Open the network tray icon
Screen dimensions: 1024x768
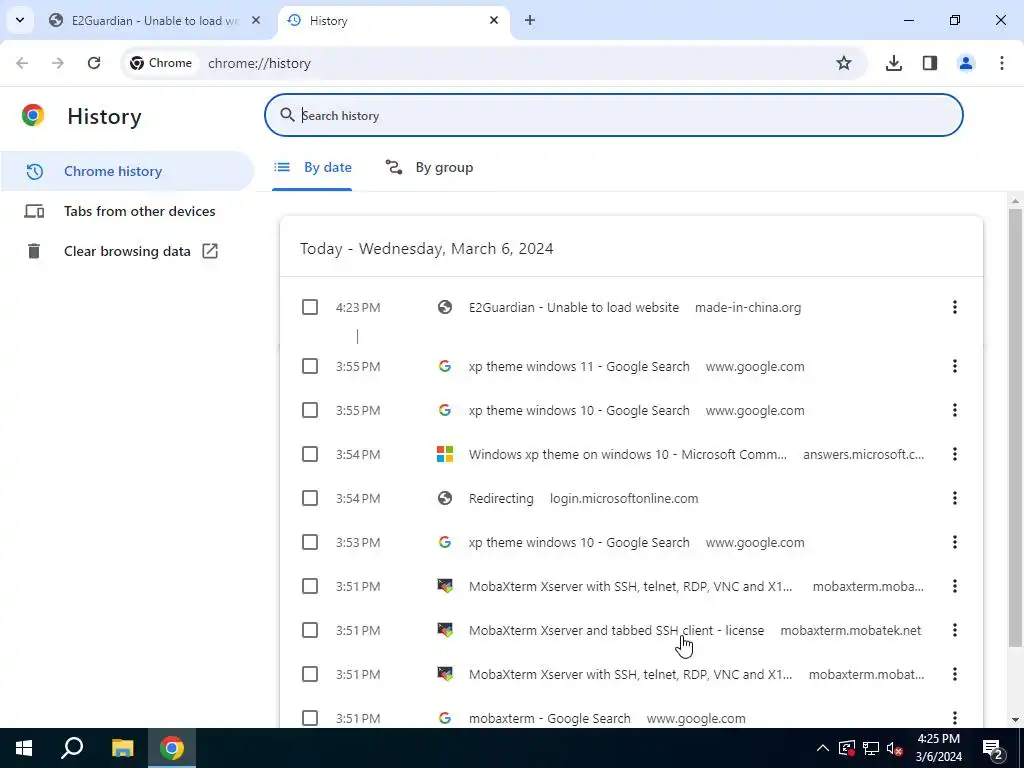click(871, 748)
